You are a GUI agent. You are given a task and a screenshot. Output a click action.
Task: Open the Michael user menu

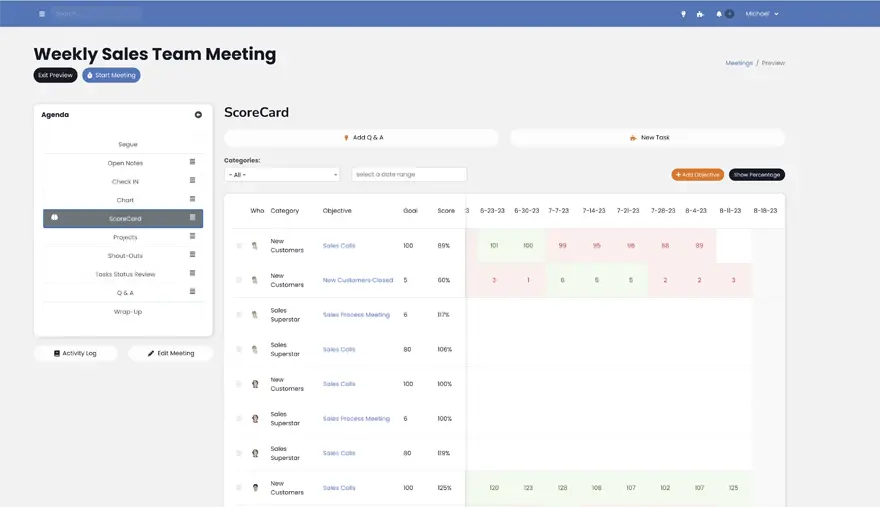pyautogui.click(x=762, y=14)
